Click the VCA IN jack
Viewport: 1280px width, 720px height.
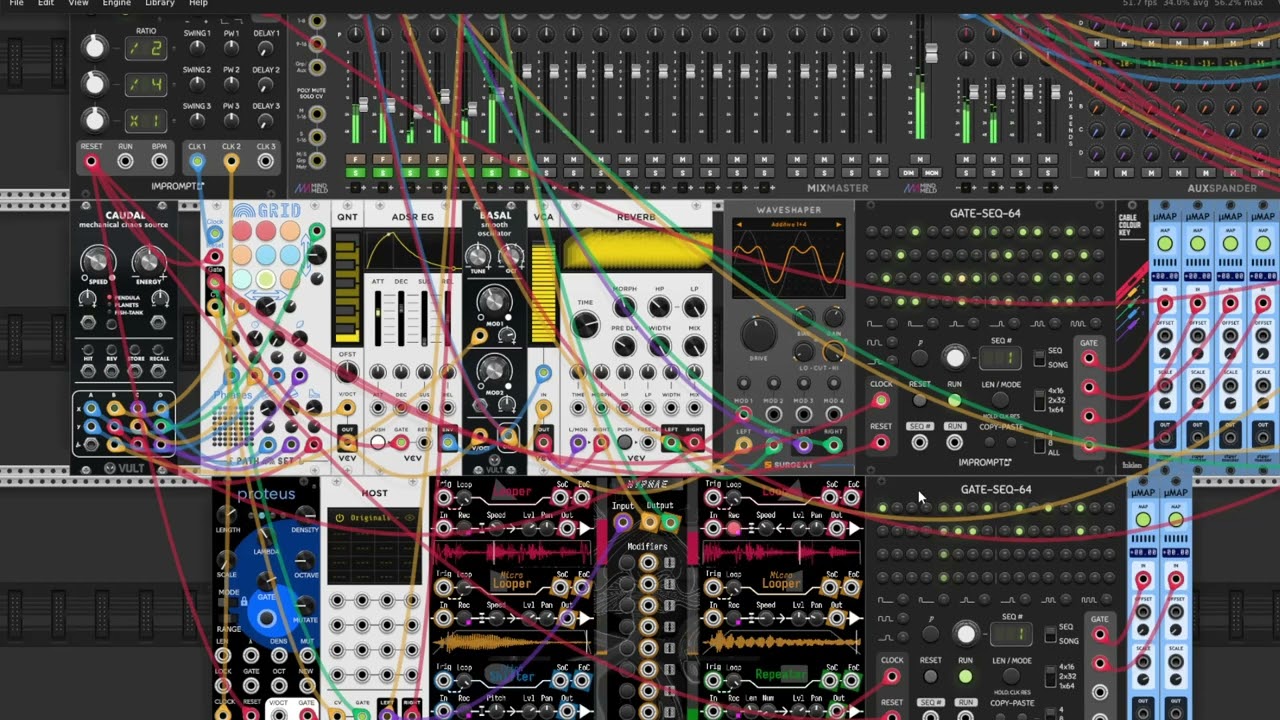(543, 409)
